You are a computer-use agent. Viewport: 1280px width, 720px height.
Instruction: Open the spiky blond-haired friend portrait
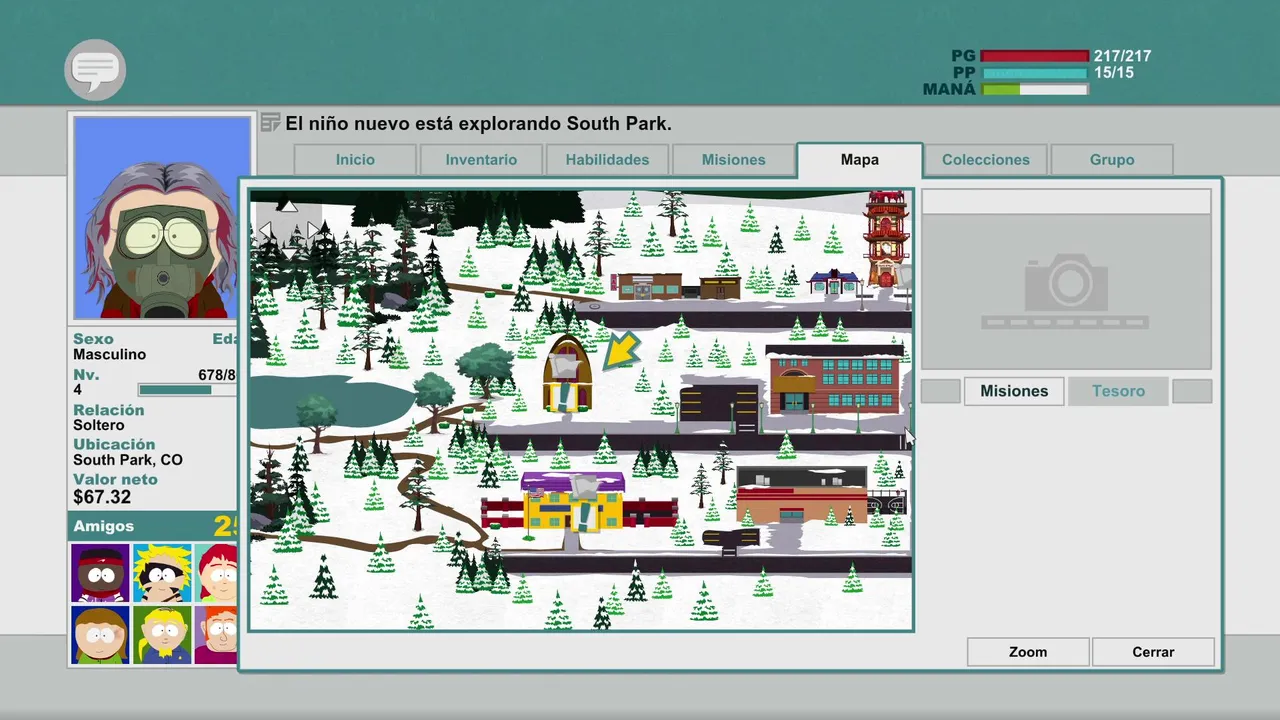coord(162,573)
